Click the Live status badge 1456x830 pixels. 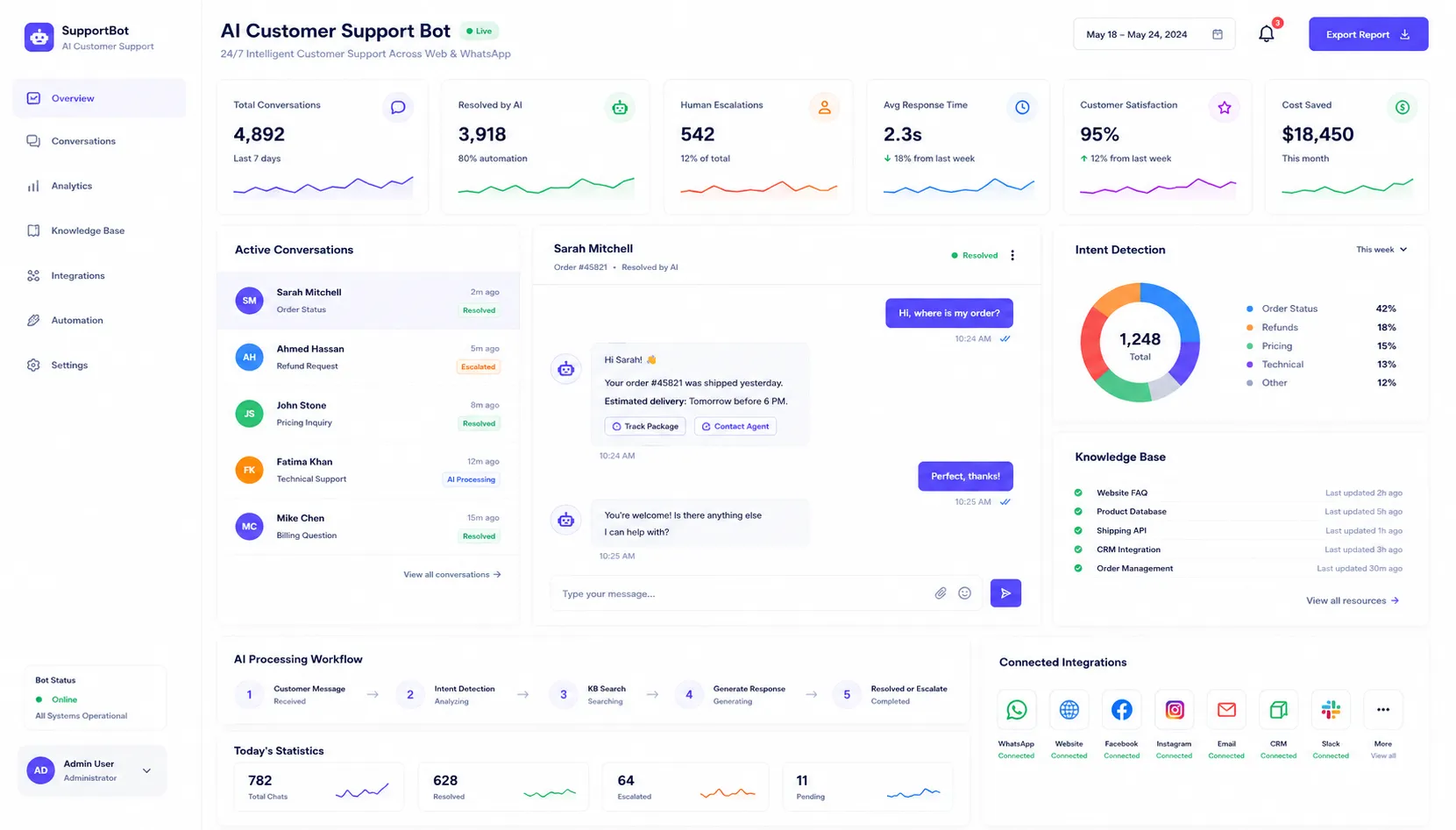[479, 31]
